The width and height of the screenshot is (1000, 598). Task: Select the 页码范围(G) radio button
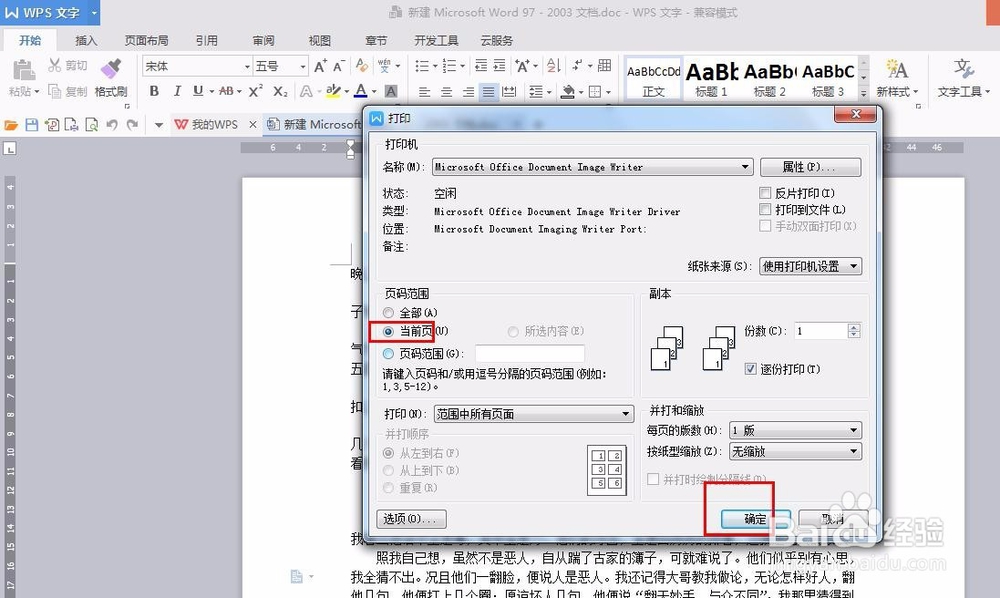point(388,353)
